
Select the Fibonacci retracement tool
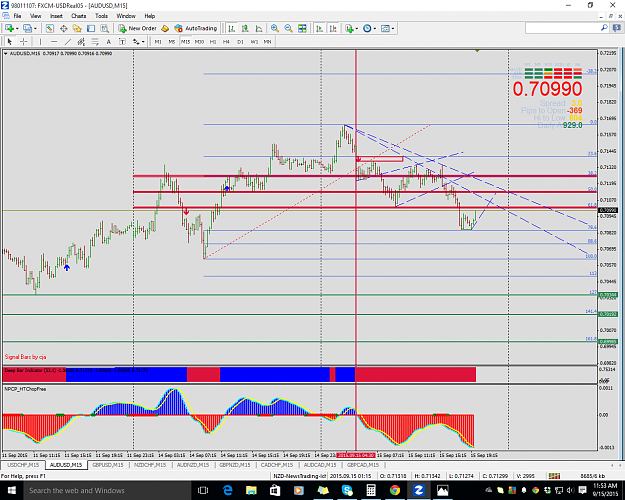(95, 41)
